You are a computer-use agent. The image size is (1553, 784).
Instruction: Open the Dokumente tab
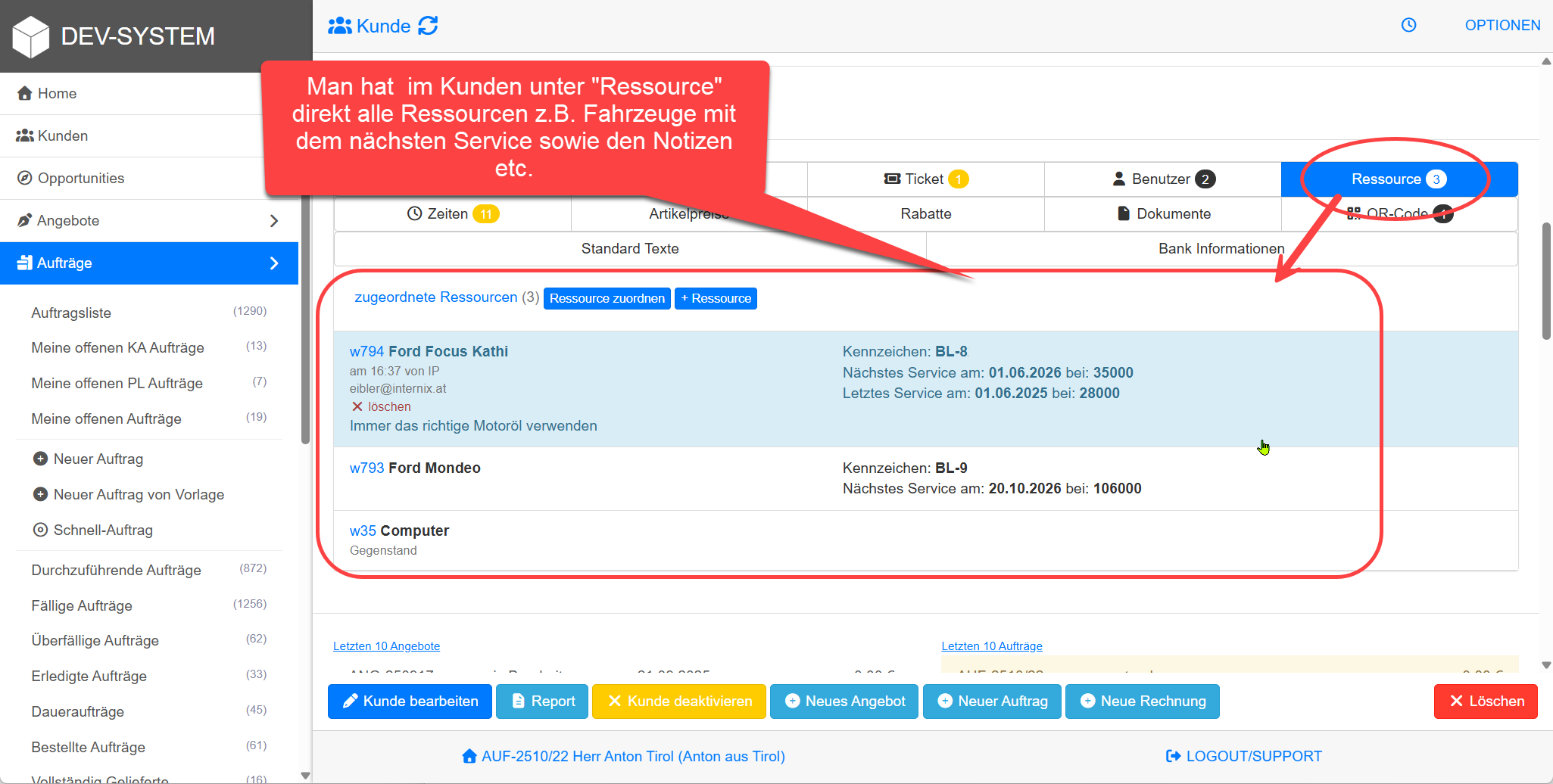coord(1163,214)
